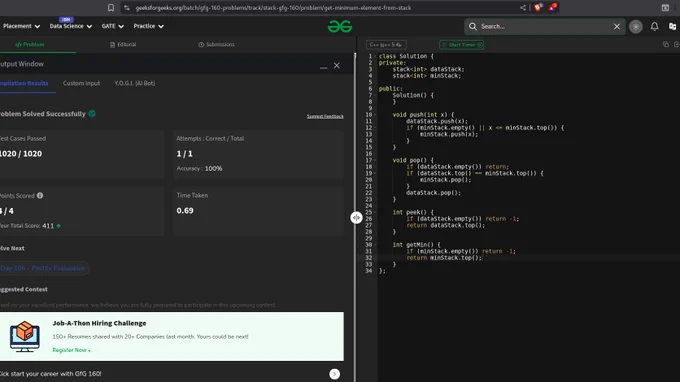Click the info icon beside Points Scored

(40, 196)
